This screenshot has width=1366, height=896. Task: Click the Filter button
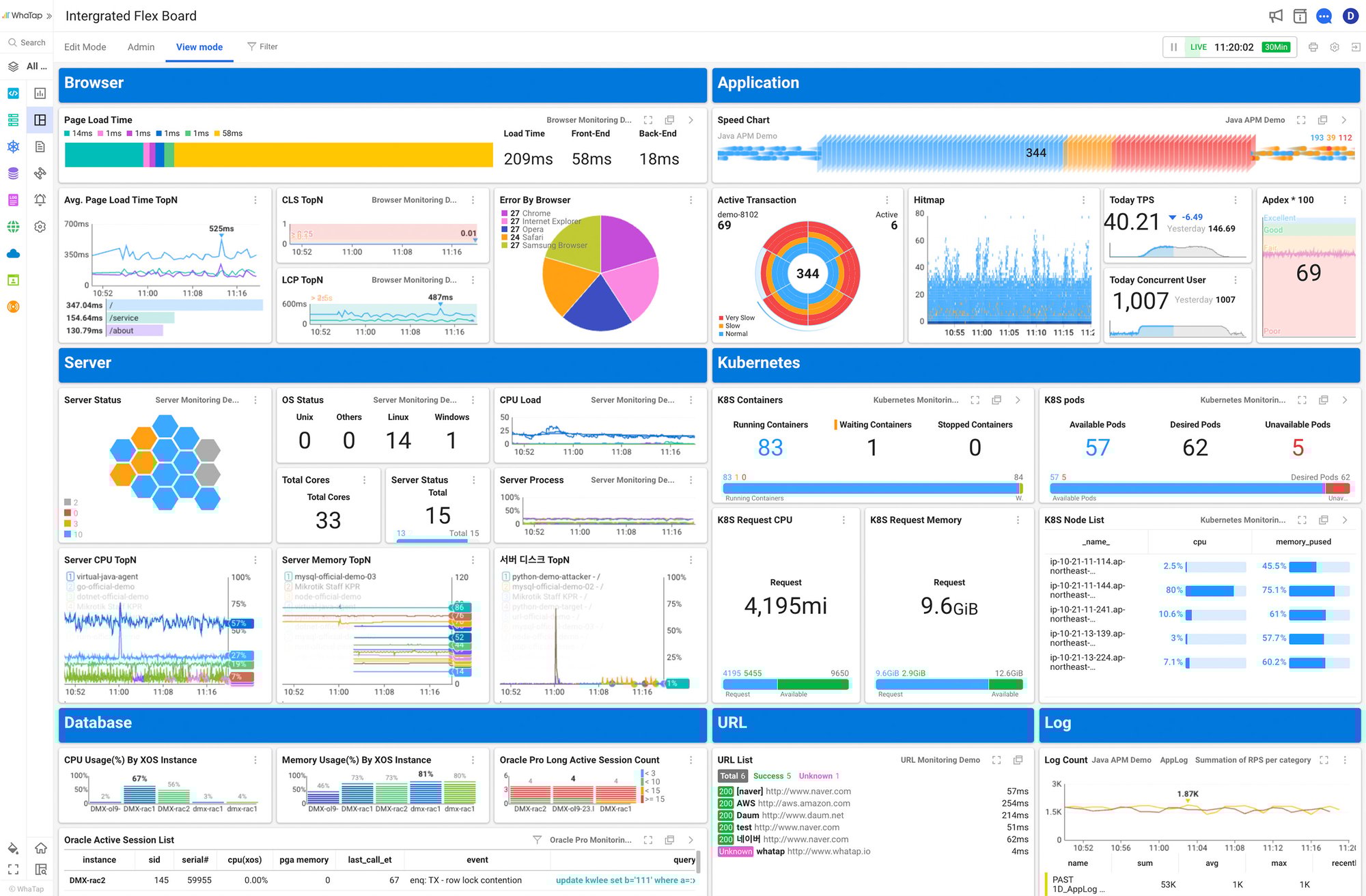262,46
